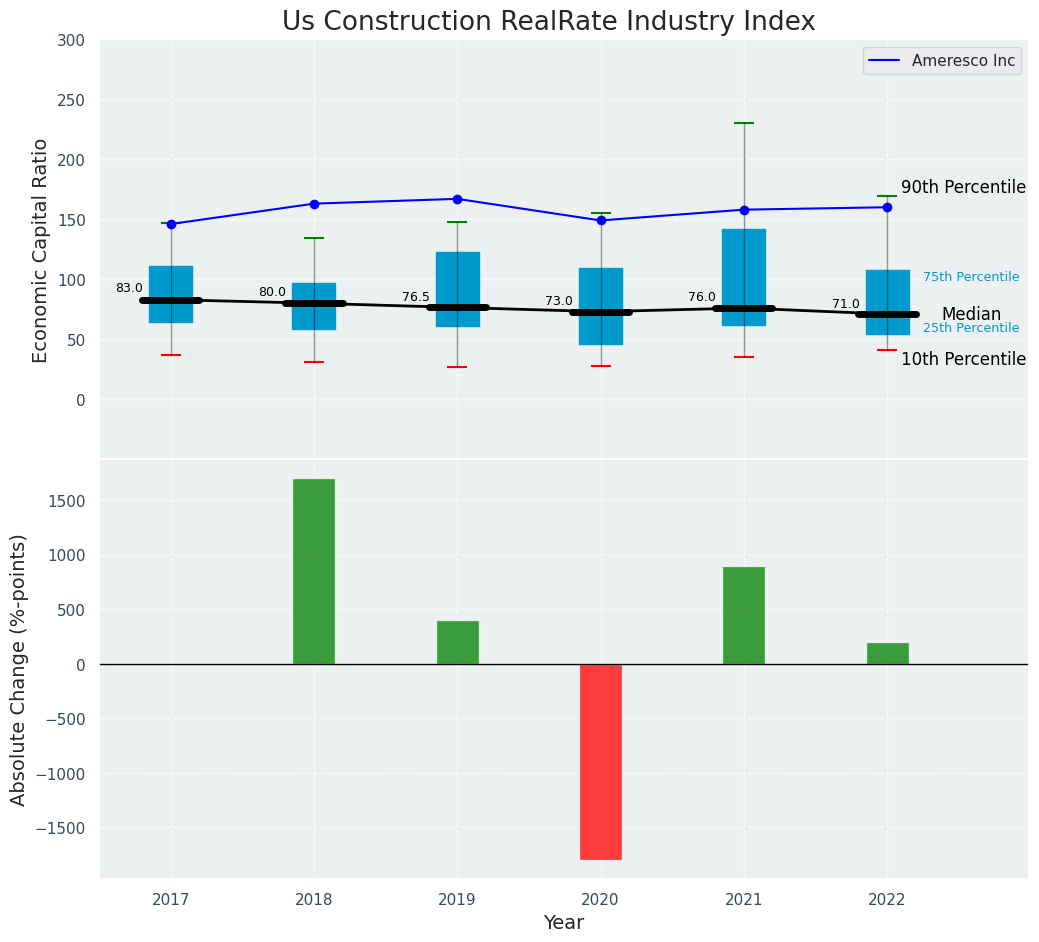Click the chart title text
The image size is (1039, 942).
pos(548,21)
